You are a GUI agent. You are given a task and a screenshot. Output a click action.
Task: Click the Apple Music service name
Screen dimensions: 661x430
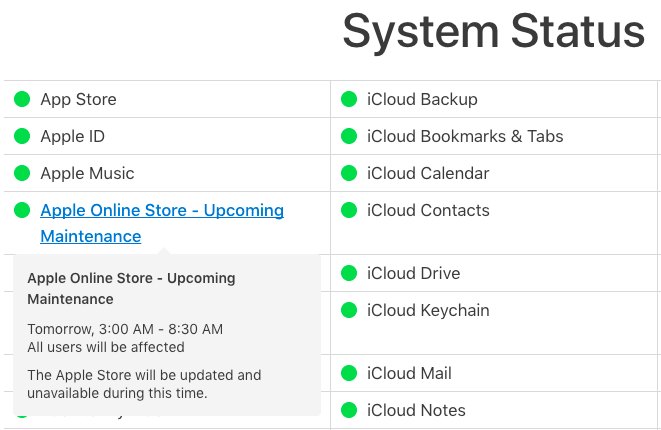87,173
